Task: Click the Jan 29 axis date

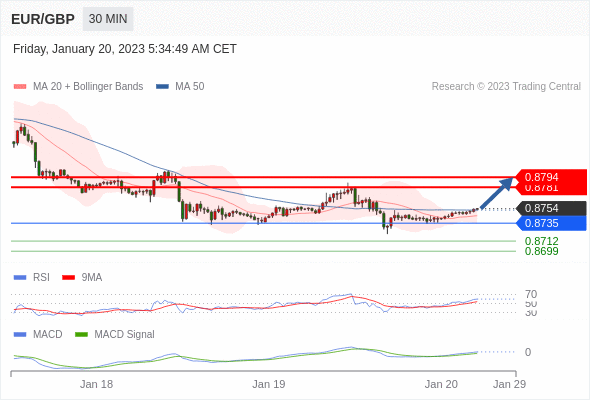Action: coord(509,384)
